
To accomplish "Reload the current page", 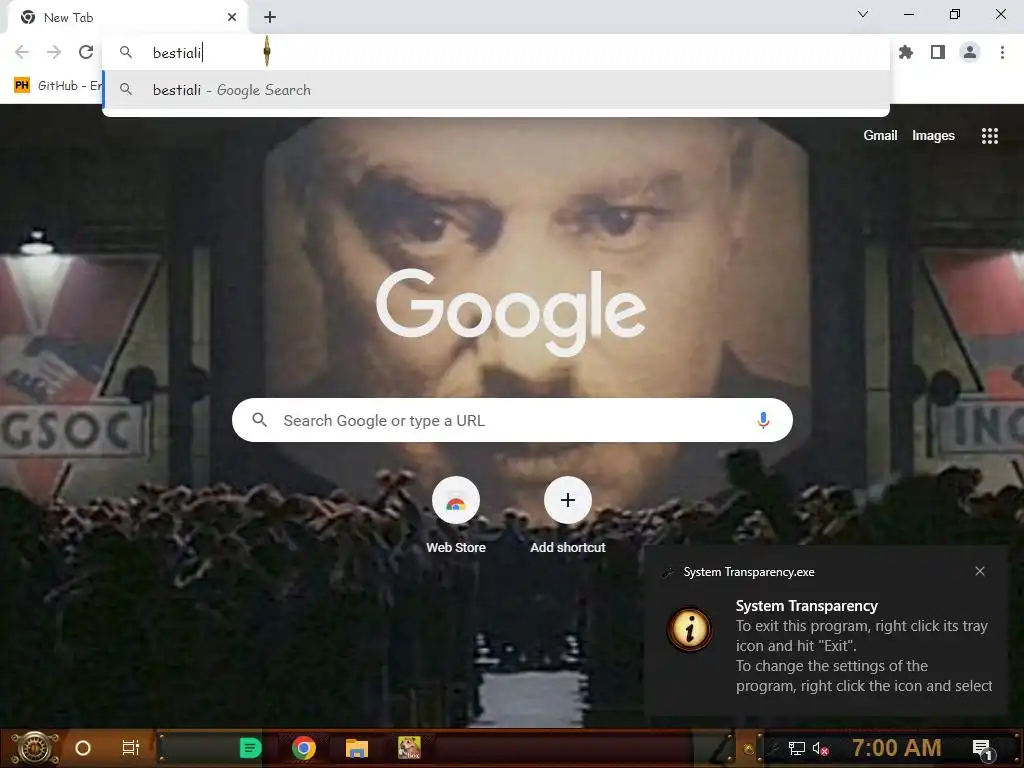I will point(86,52).
